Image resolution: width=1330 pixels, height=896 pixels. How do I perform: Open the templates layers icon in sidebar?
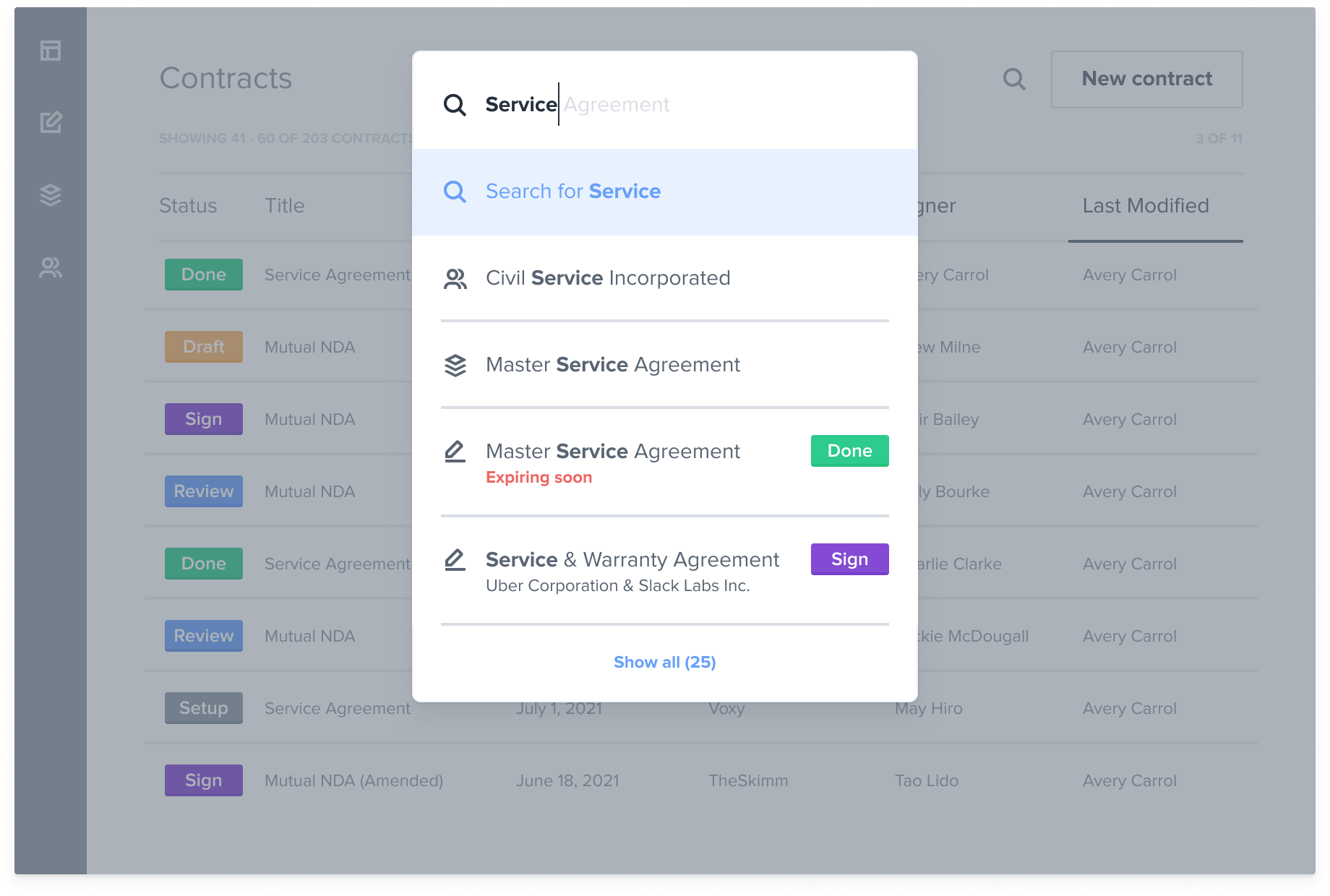51,195
